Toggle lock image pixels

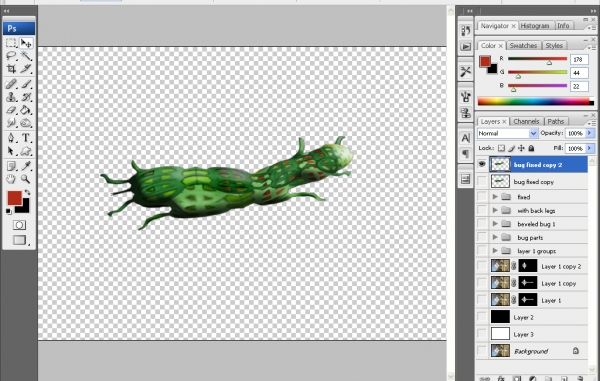(x=511, y=148)
